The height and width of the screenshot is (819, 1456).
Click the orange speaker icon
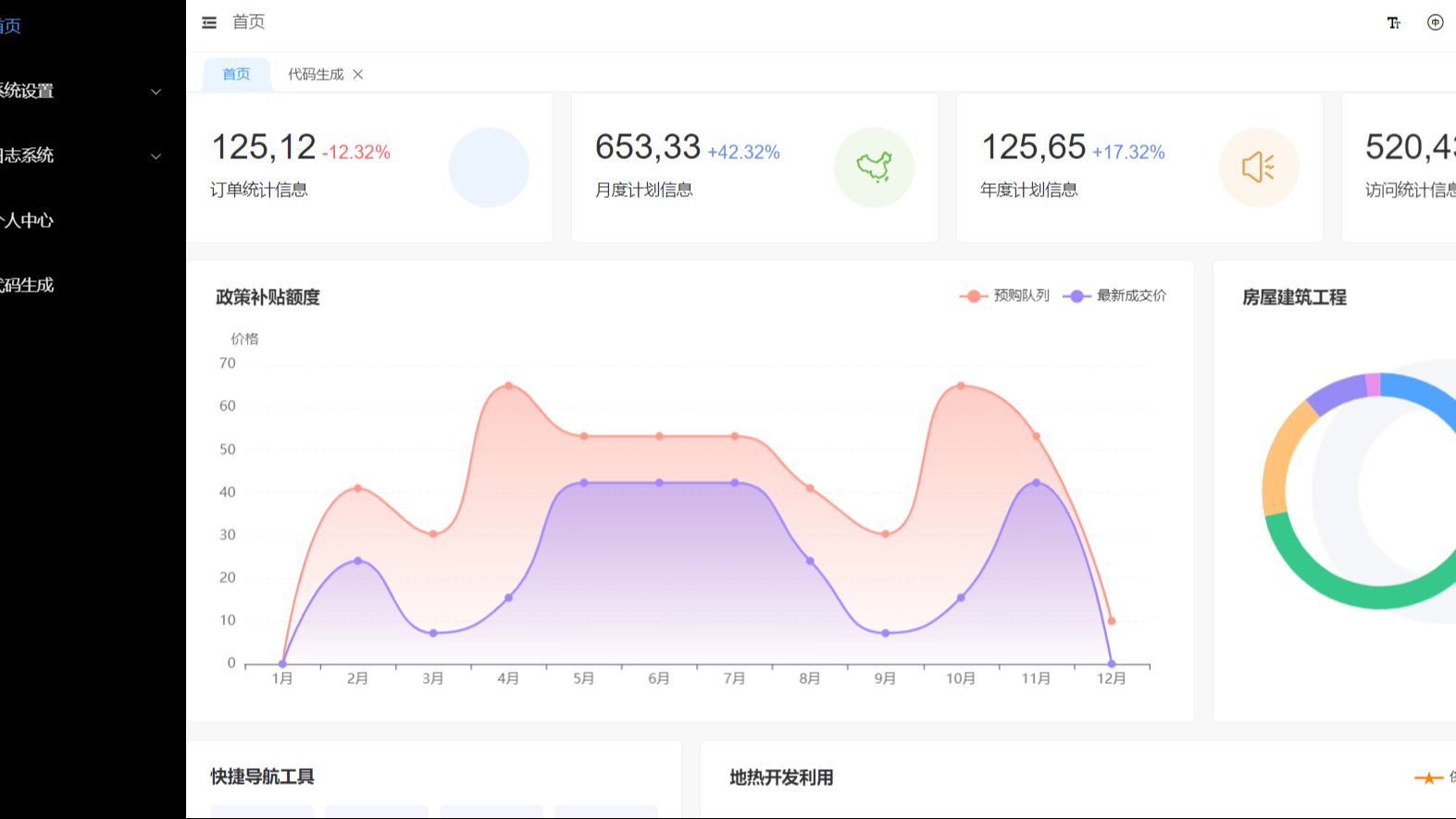tap(1259, 168)
